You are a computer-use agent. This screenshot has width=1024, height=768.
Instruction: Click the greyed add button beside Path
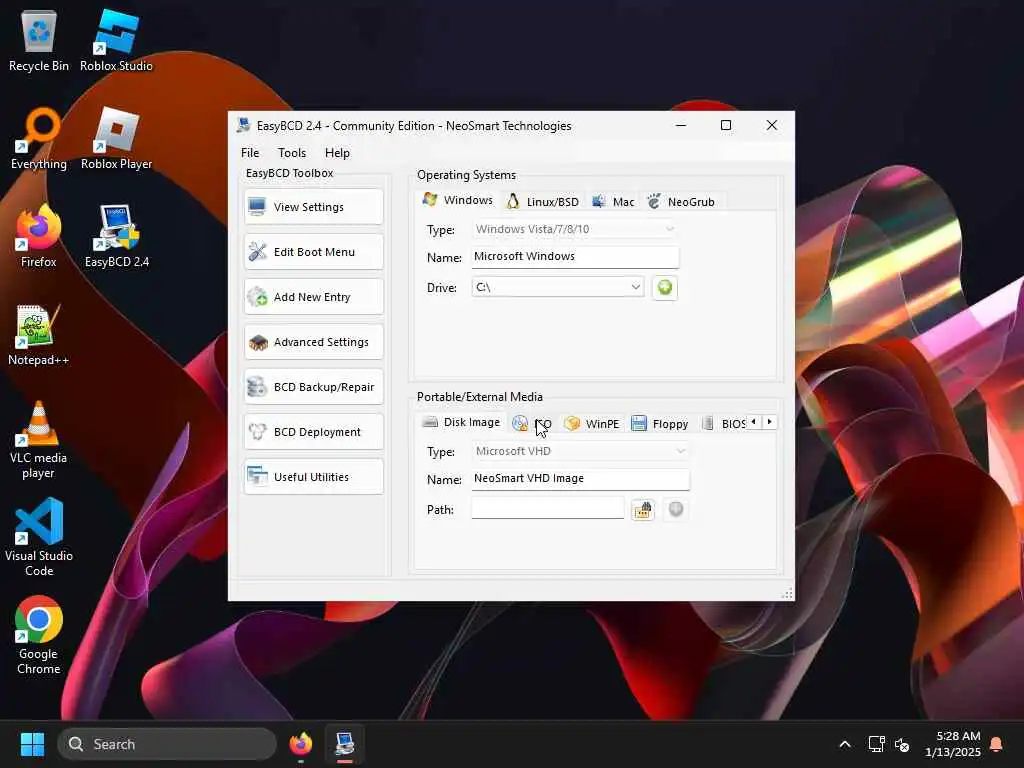(676, 509)
